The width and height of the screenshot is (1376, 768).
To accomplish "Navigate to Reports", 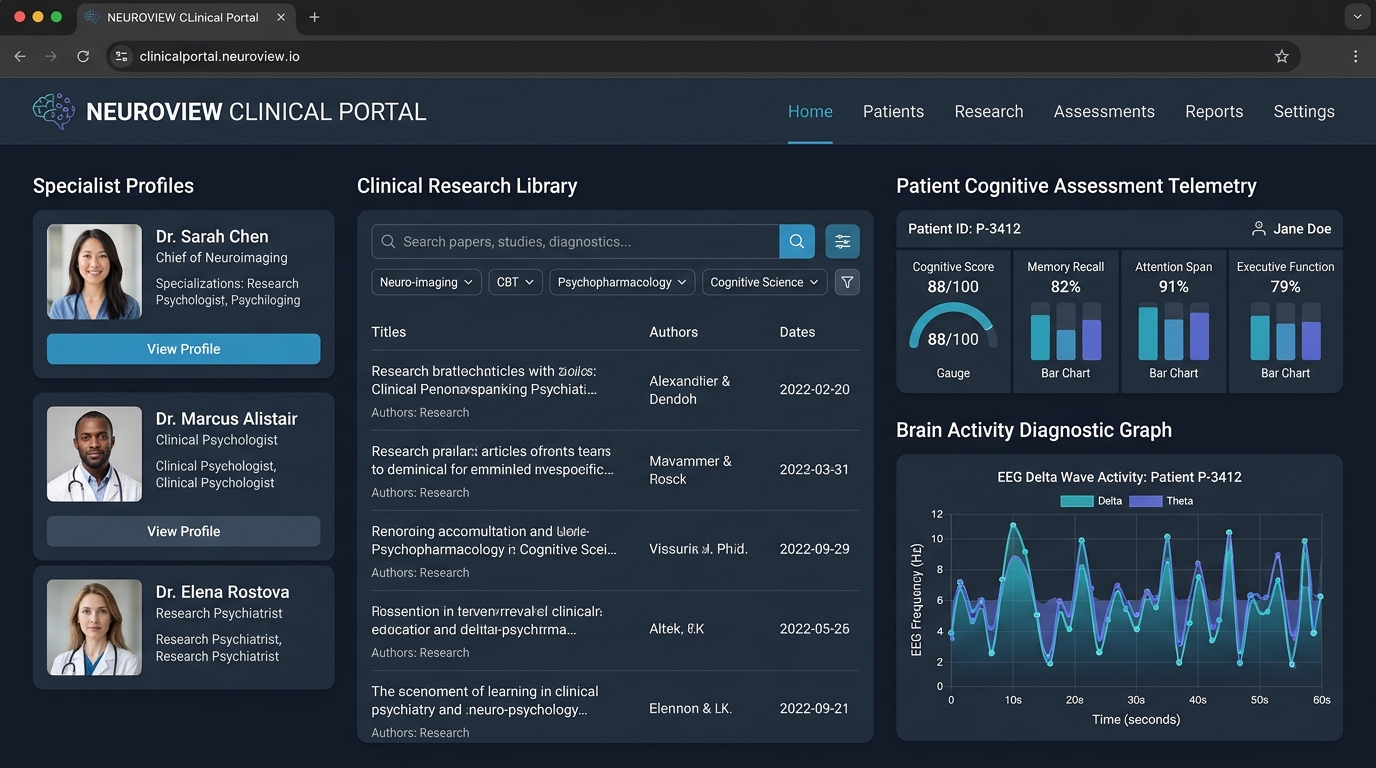I will [x=1214, y=112].
